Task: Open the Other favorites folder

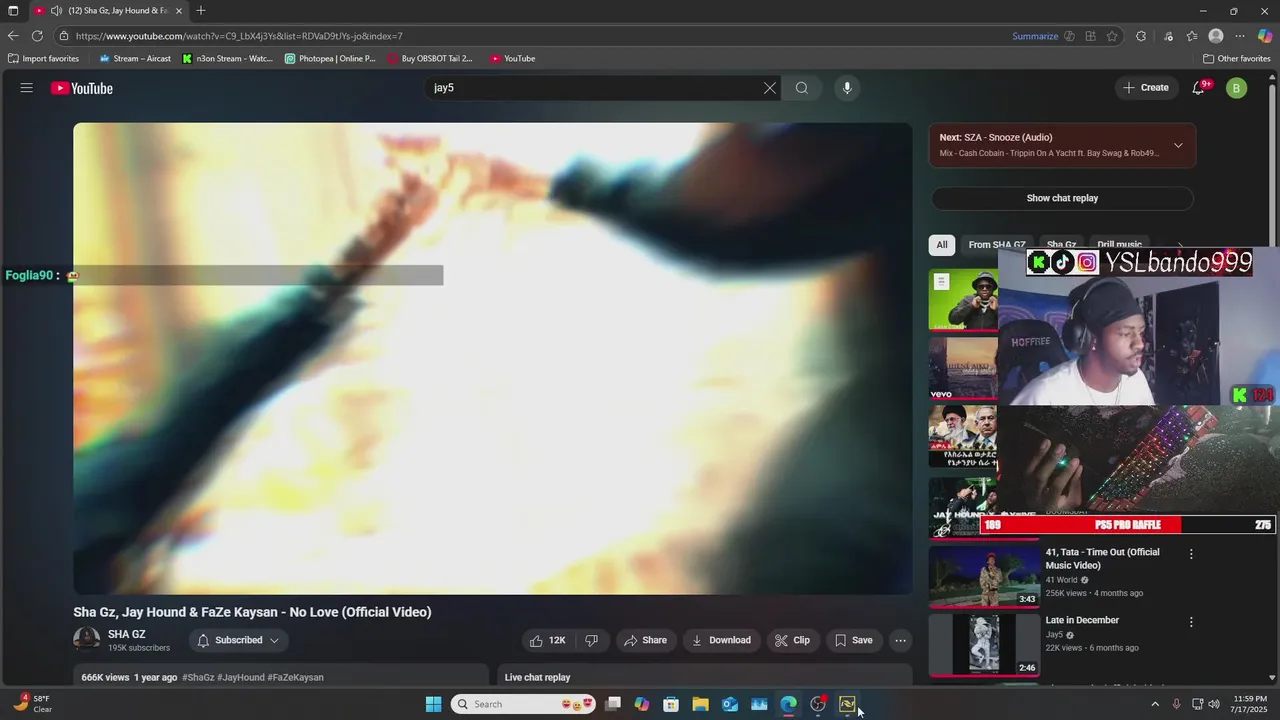Action: (1236, 58)
